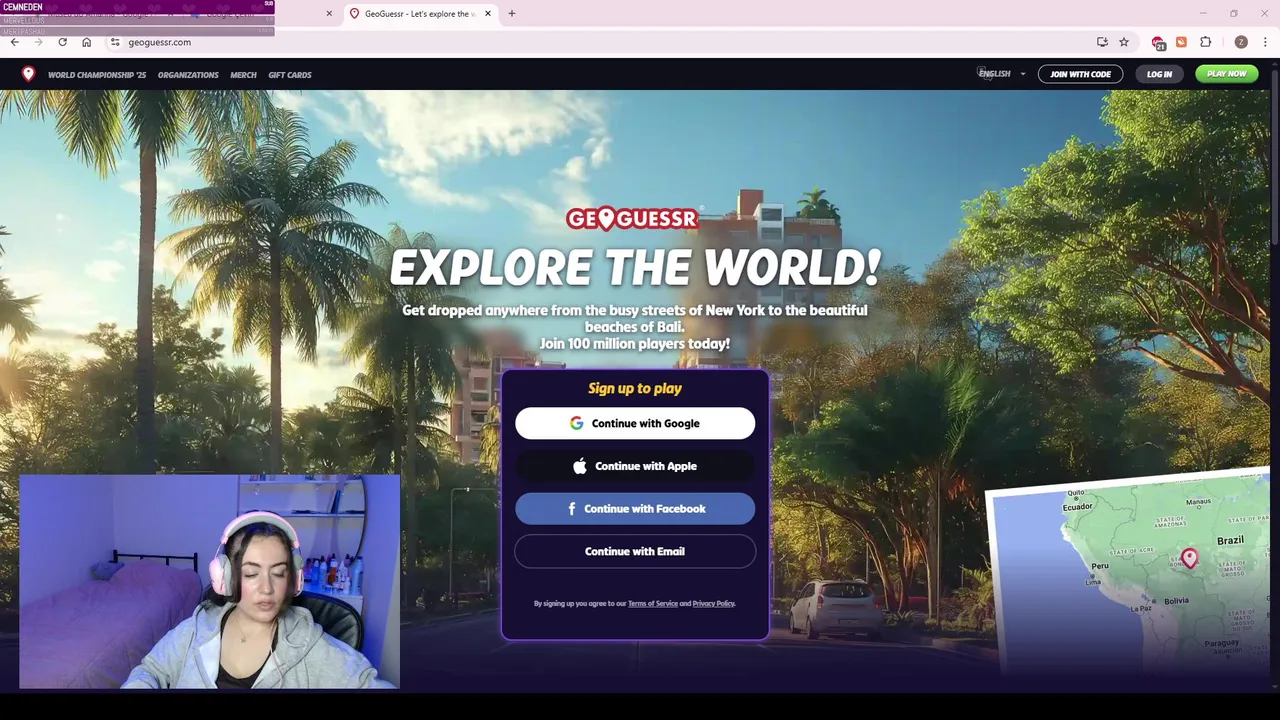Screen dimensions: 1280x720
Task: Reload the page with refresh icon
Action: 62,42
